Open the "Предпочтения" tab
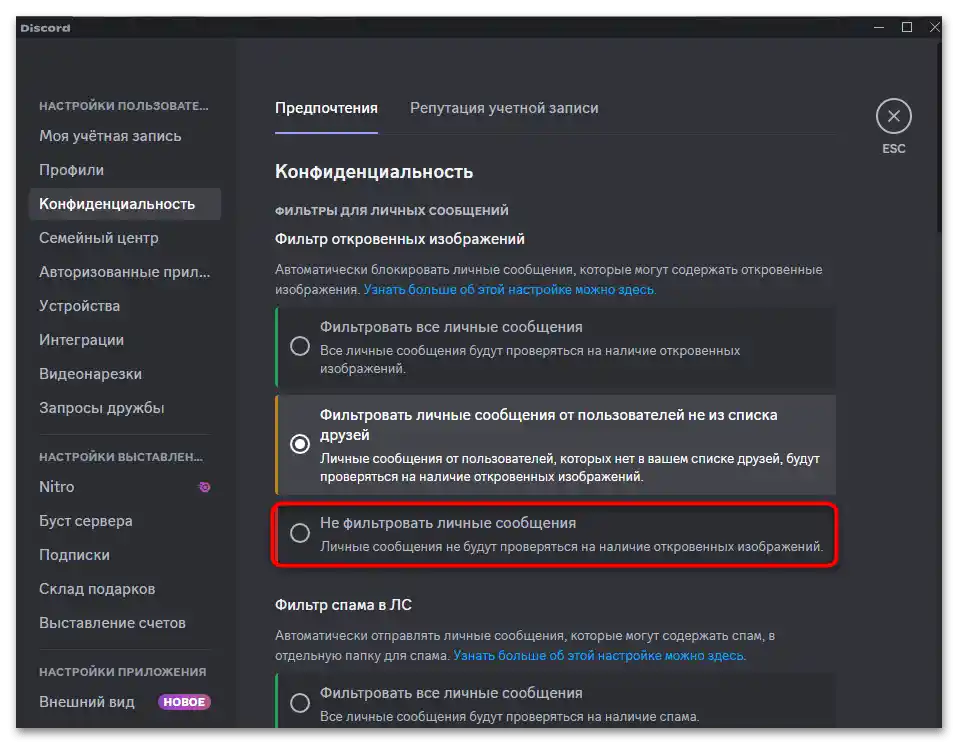This screenshot has height=744, width=958. [x=326, y=107]
